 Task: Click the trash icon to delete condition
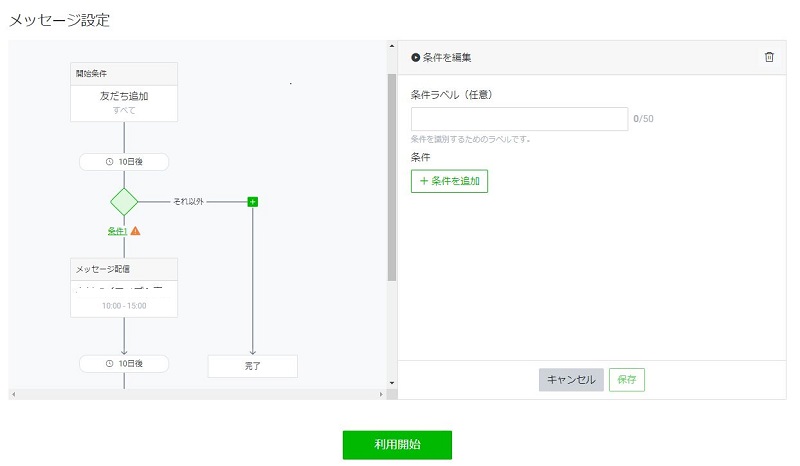[769, 58]
